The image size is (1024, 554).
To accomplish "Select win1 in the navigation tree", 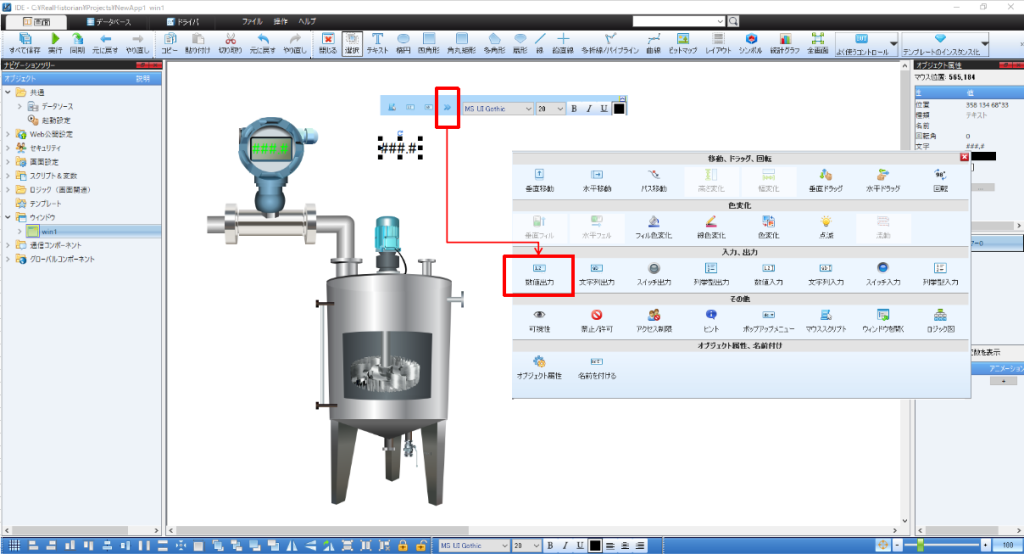I will pyautogui.click(x=49, y=231).
